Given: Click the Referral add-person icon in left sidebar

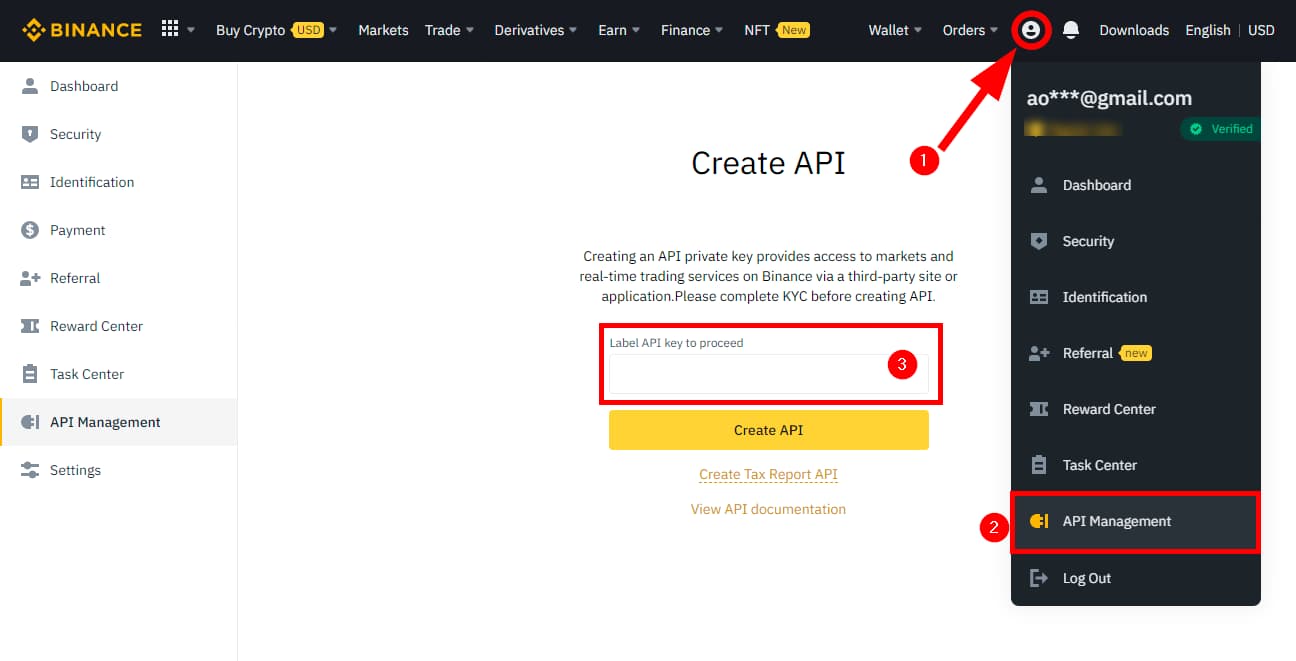Looking at the screenshot, I should [x=30, y=278].
